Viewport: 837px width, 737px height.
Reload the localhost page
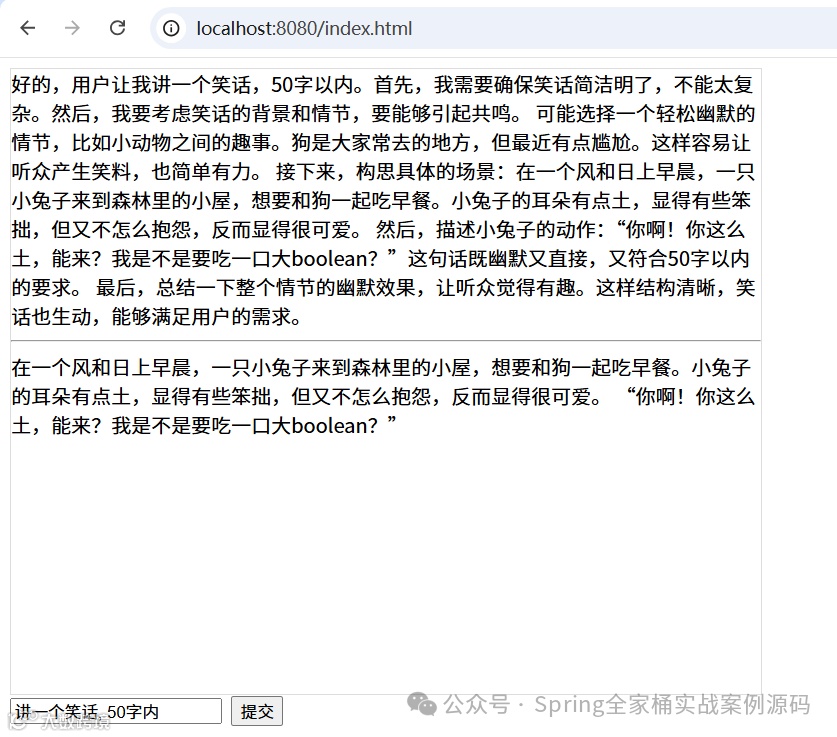point(117,28)
